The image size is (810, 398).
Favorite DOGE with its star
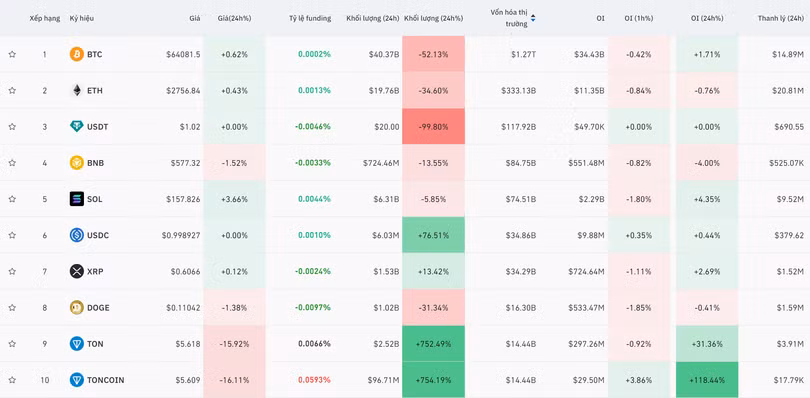[12, 308]
